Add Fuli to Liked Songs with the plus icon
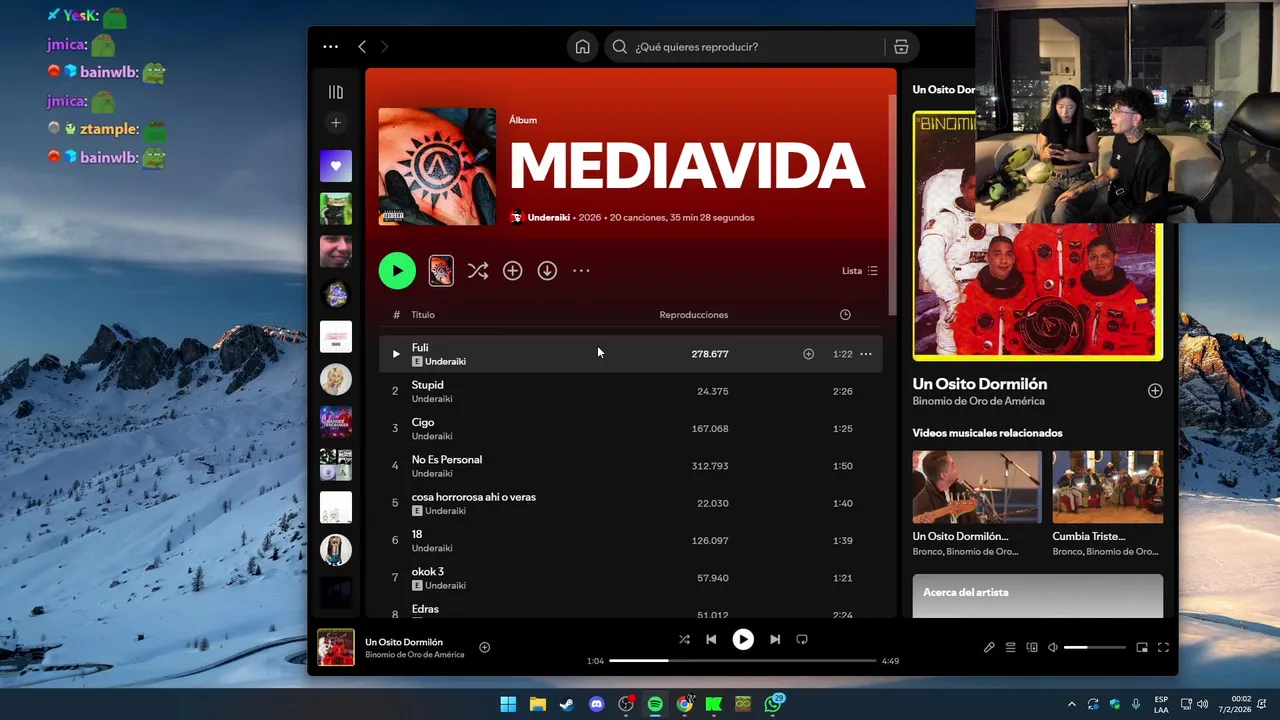The image size is (1280, 720). (808, 354)
